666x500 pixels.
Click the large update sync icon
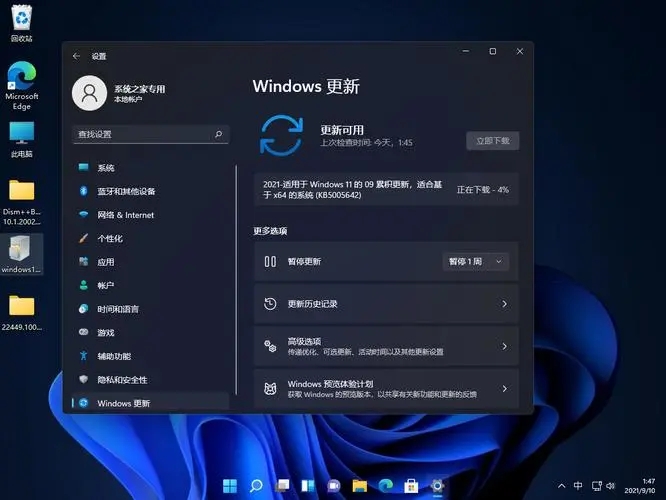(x=281, y=135)
